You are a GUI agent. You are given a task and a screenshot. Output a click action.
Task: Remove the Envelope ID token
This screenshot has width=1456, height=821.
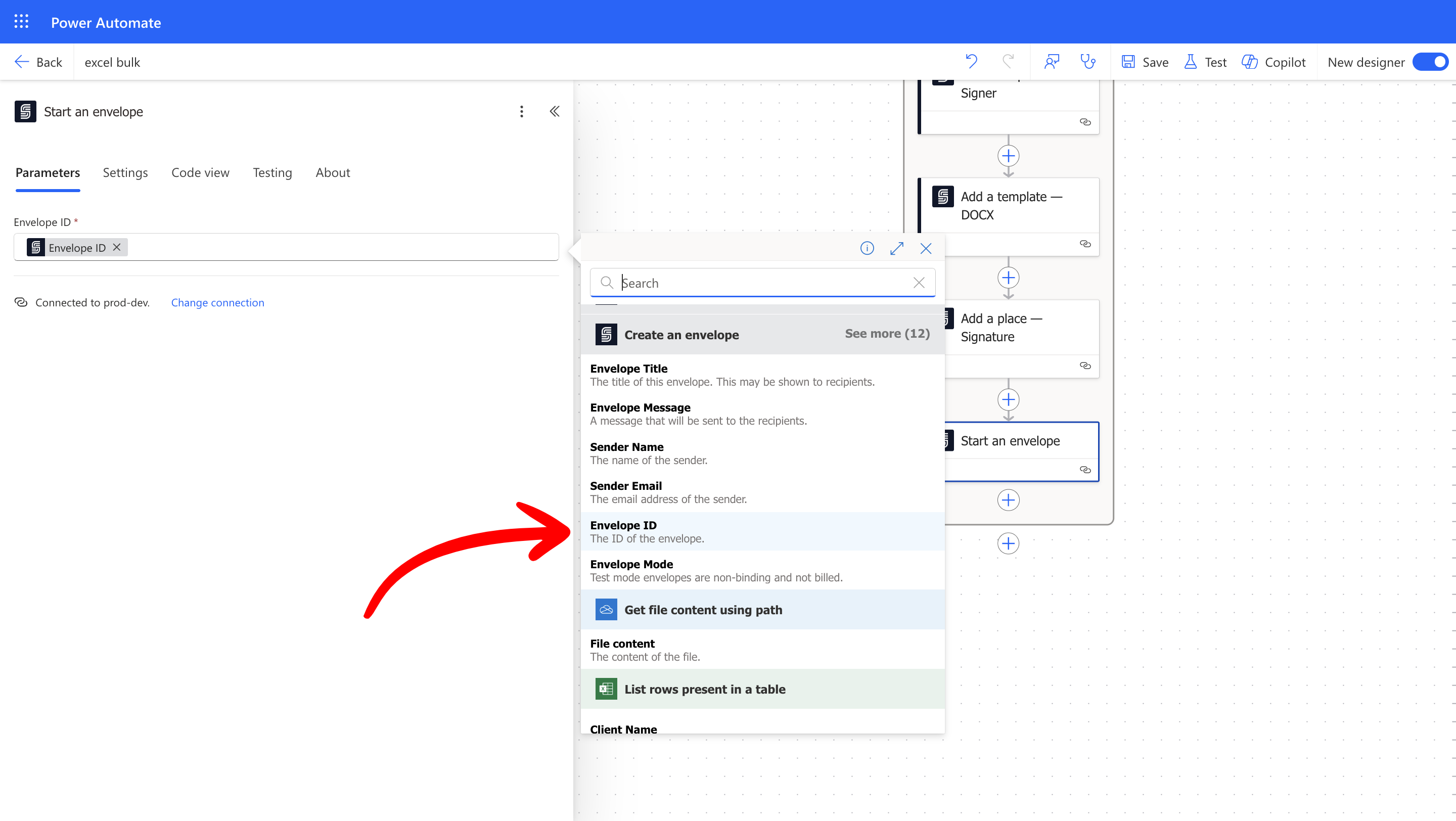coord(117,248)
